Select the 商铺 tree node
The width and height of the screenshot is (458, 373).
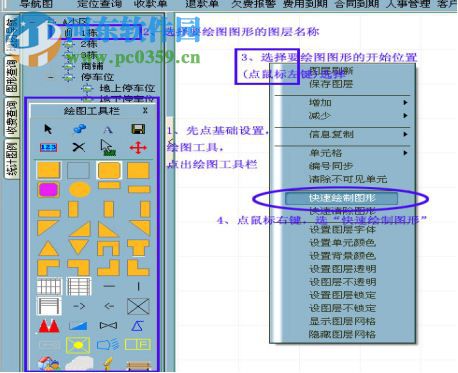click(x=93, y=66)
